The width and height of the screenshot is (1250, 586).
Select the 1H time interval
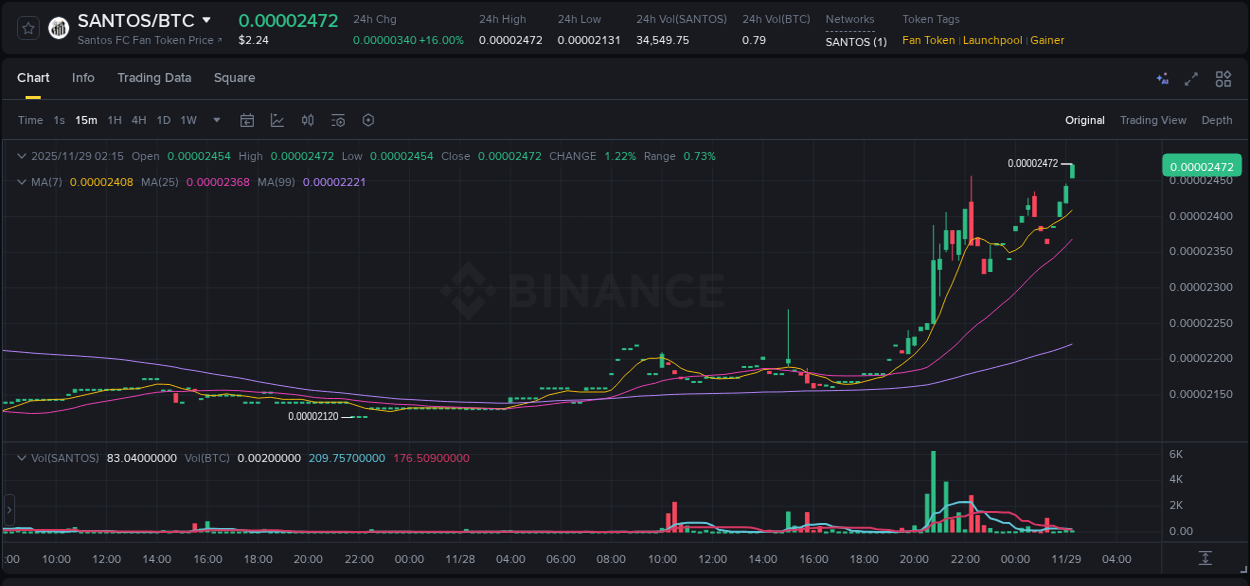pyautogui.click(x=114, y=120)
